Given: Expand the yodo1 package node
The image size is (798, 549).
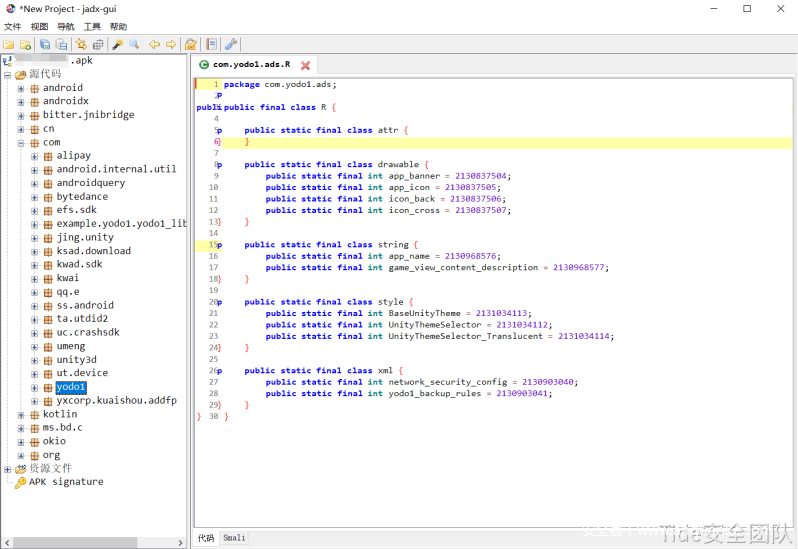Looking at the screenshot, I should pyautogui.click(x=34, y=387).
